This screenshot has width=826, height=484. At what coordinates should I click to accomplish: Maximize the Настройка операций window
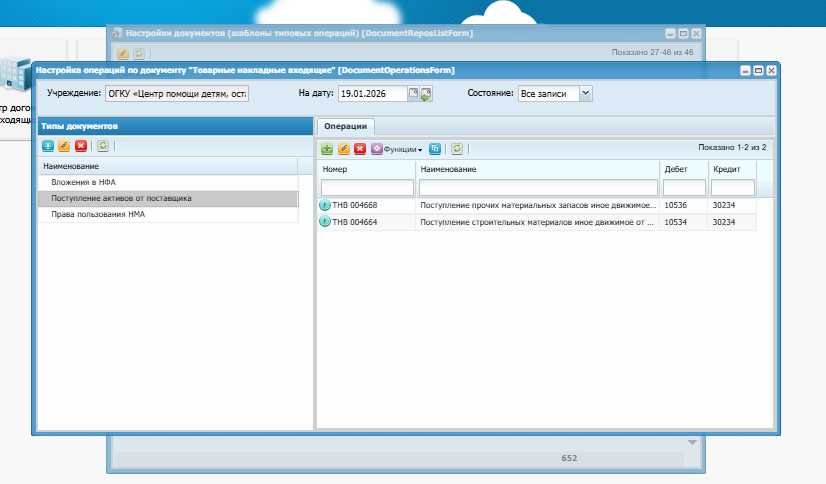coord(759,71)
